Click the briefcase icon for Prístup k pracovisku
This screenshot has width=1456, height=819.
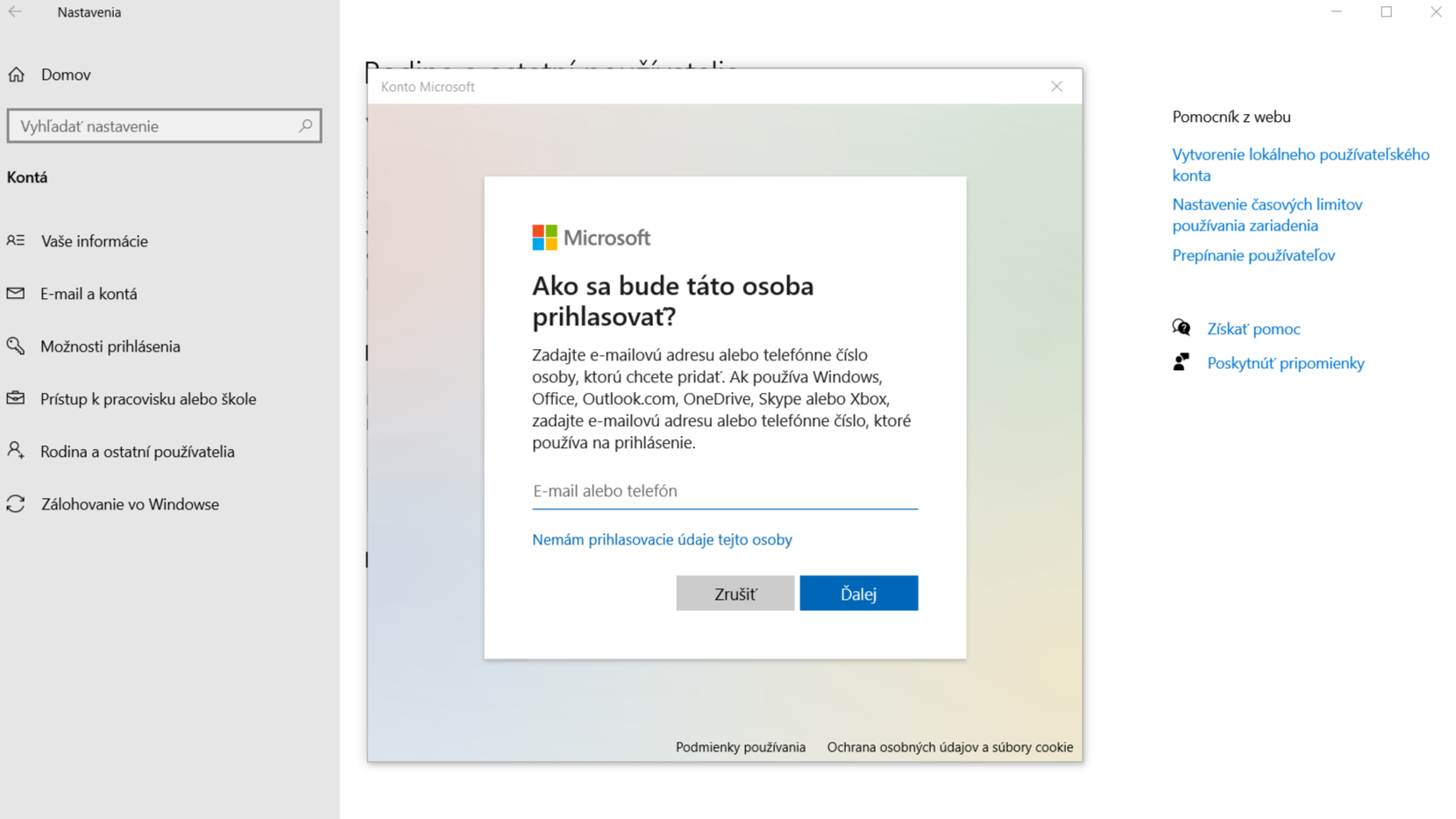tap(16, 398)
